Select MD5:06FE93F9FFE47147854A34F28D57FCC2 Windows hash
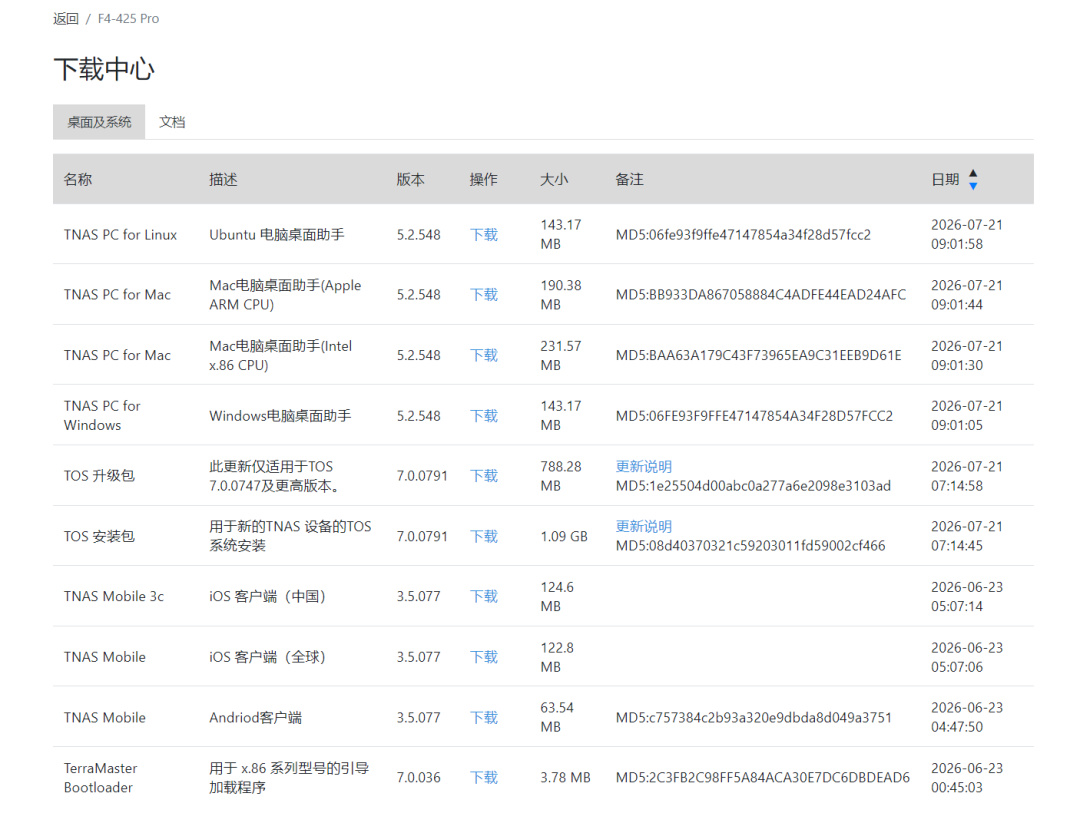Image resolution: width=1080 pixels, height=813 pixels. [x=754, y=416]
